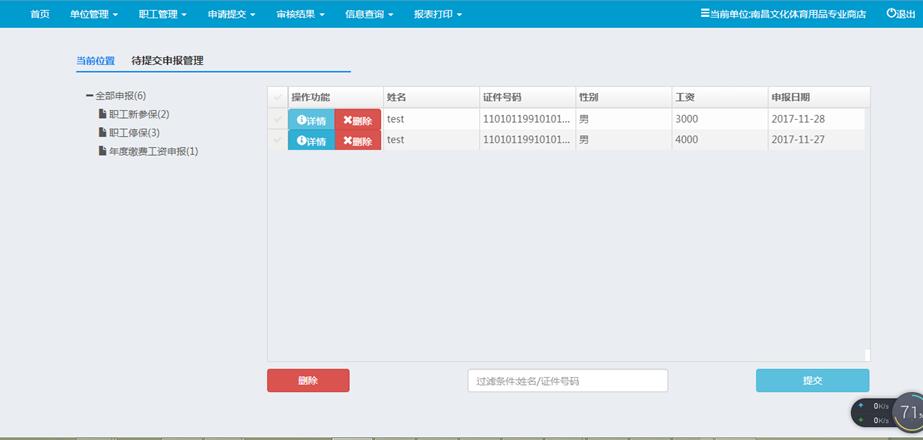Go to 首页 in the navigation bar
The width and height of the screenshot is (923, 440).
[x=40, y=14]
